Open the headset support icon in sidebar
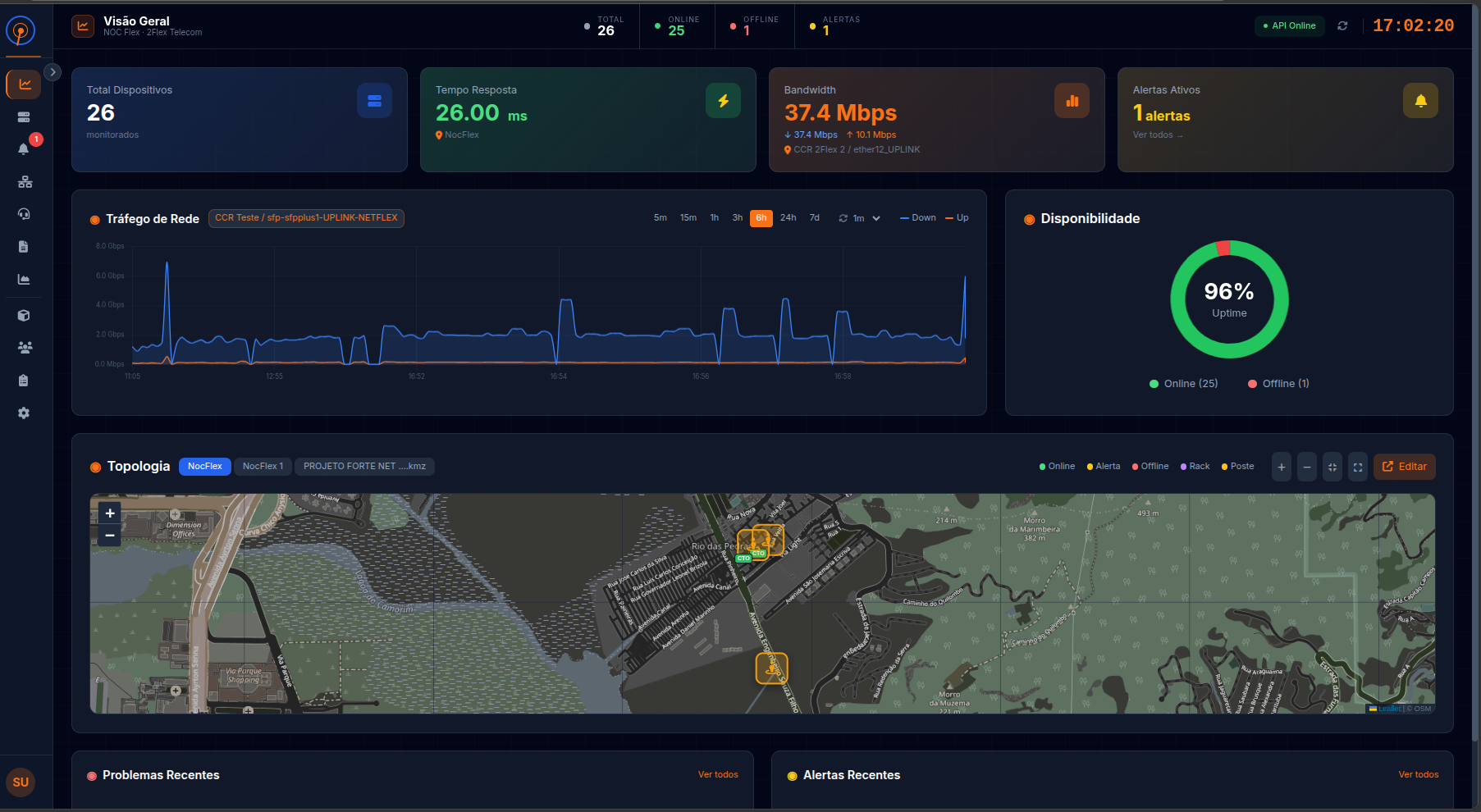 [x=24, y=214]
